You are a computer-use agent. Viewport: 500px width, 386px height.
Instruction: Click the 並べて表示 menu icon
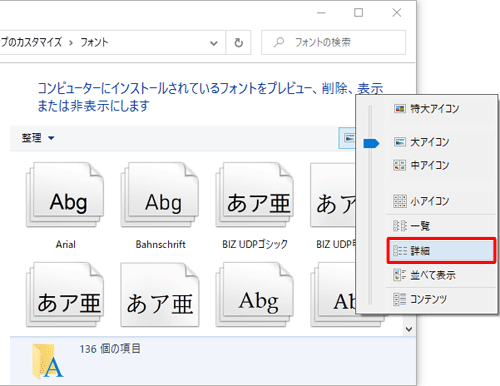coord(400,275)
